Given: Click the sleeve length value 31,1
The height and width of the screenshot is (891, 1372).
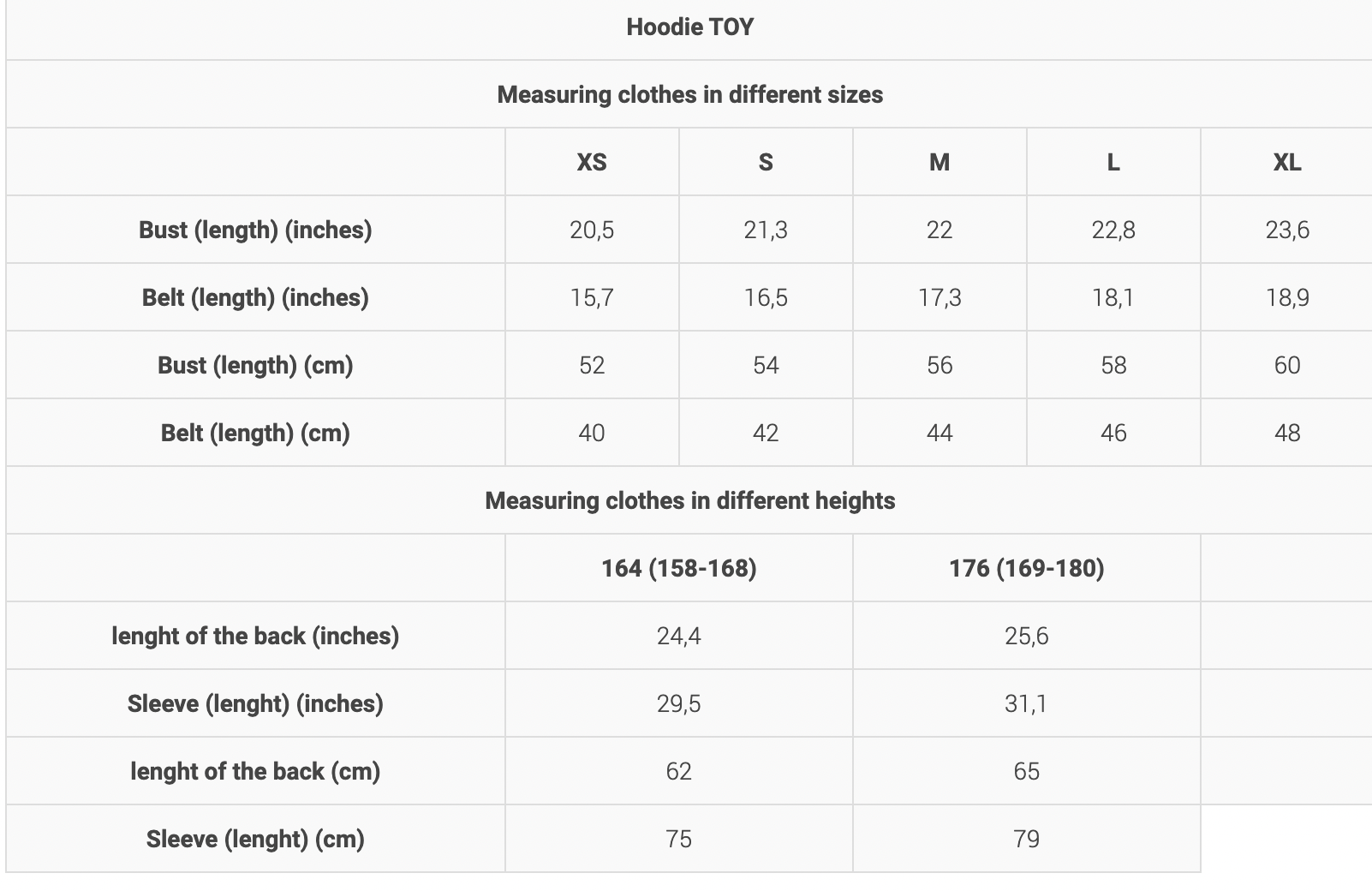Looking at the screenshot, I should click(x=1026, y=703).
